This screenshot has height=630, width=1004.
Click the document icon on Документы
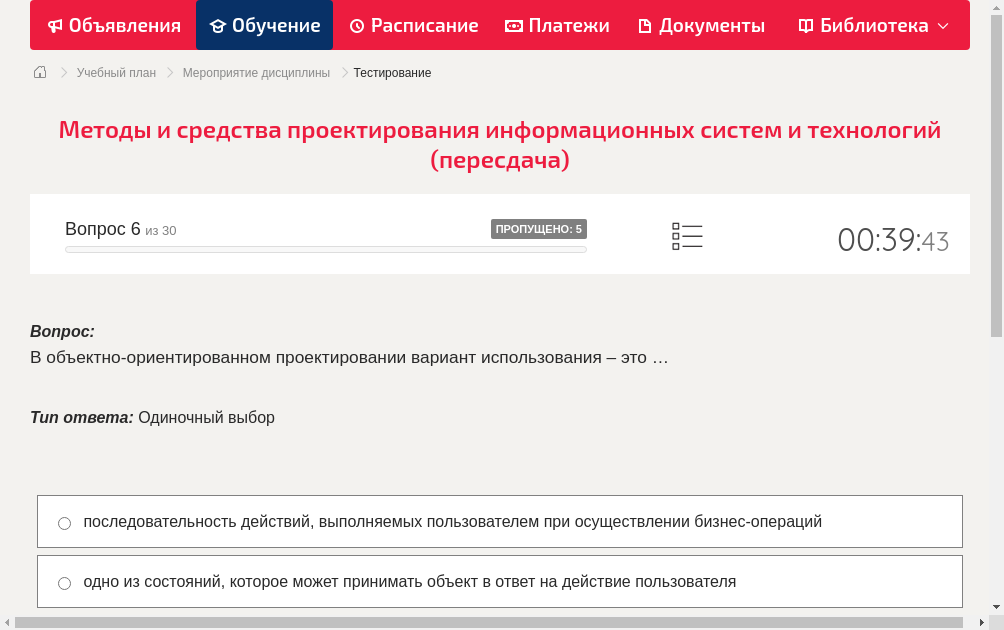click(645, 25)
